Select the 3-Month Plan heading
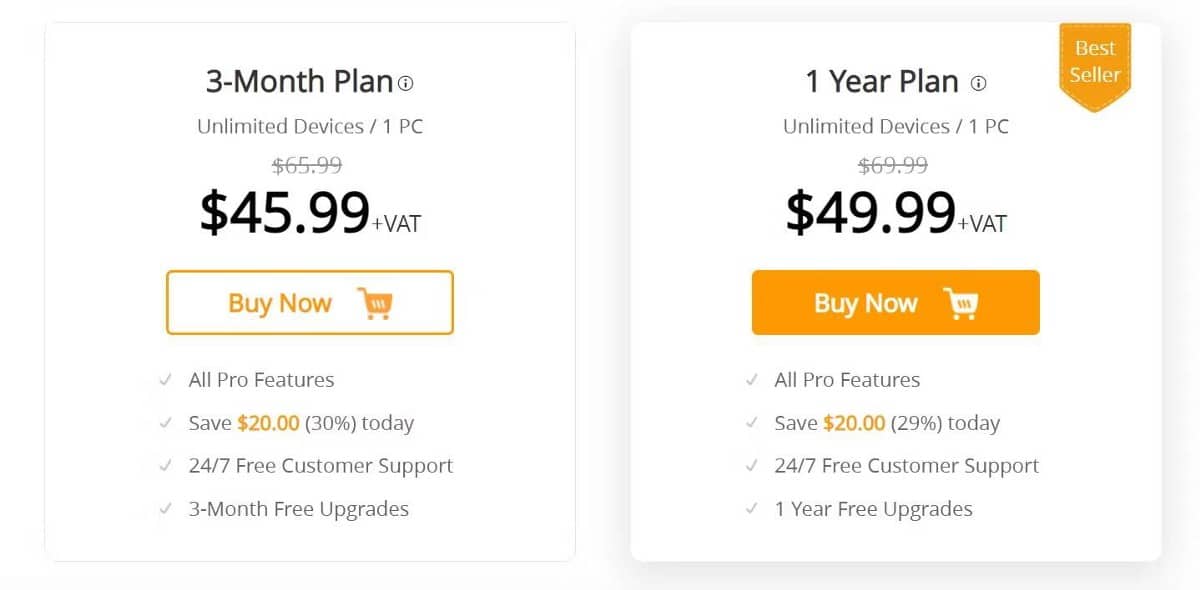 (x=299, y=82)
